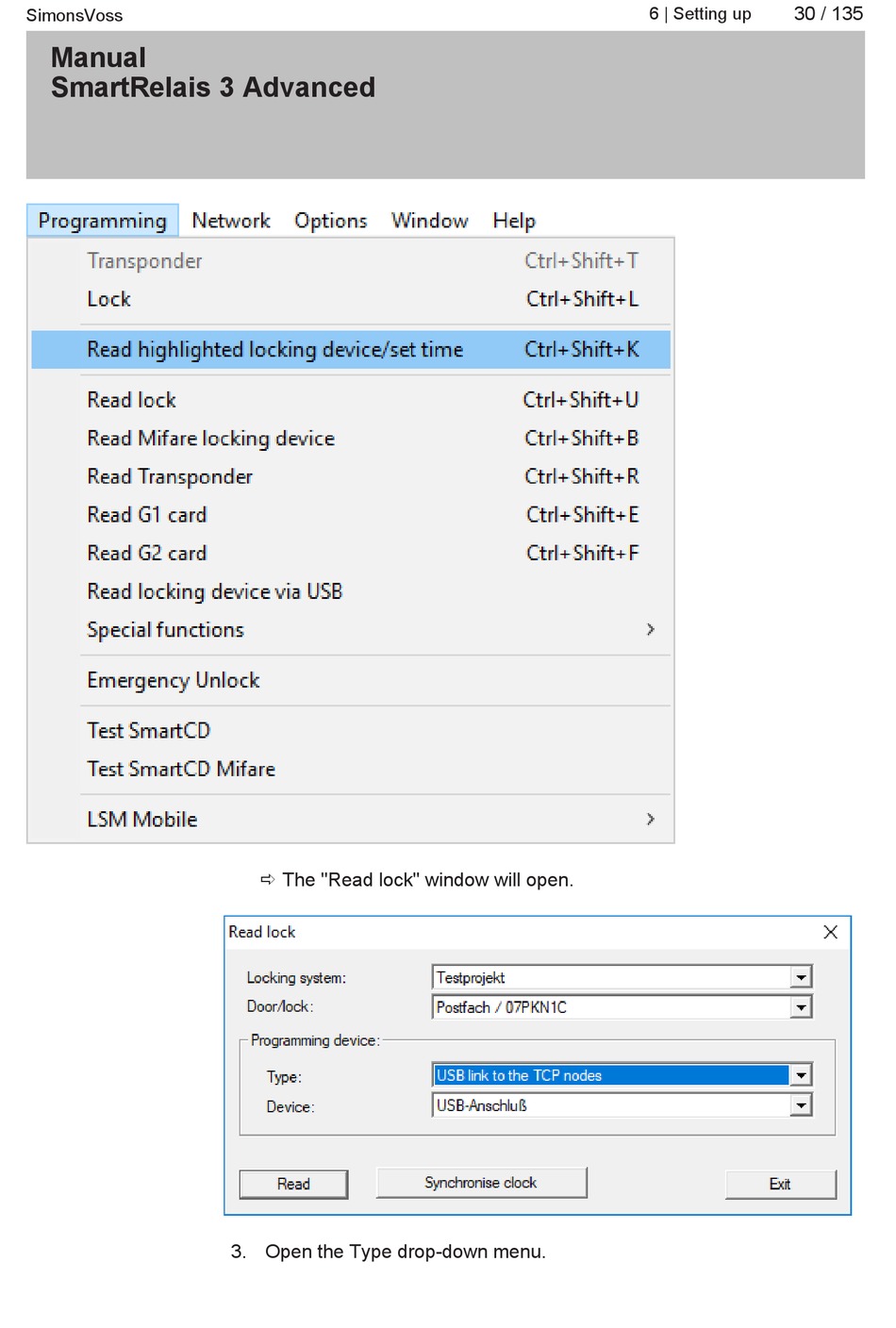Select Read Mifare locking device
This screenshot has height=1328, width=896.
(x=210, y=439)
